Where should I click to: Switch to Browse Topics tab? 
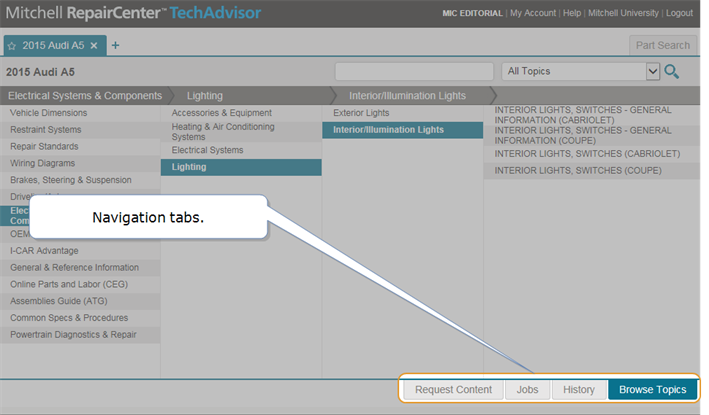click(652, 390)
